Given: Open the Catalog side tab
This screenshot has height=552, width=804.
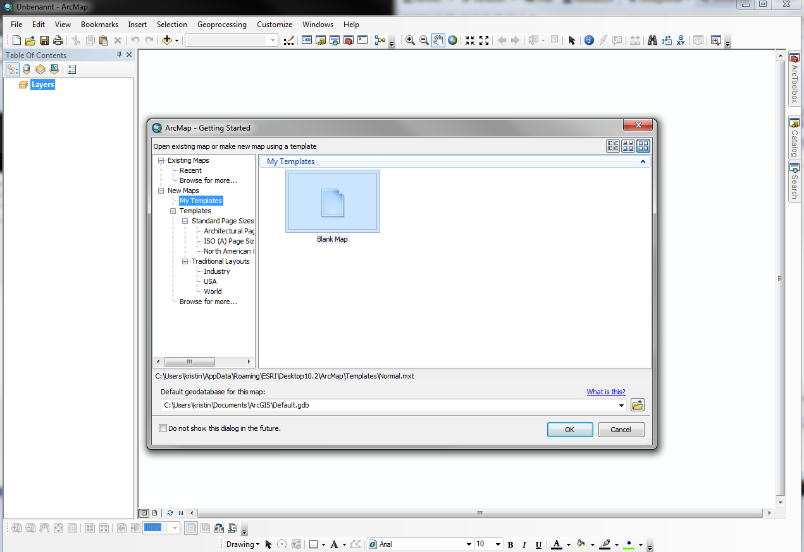Looking at the screenshot, I should [794, 137].
